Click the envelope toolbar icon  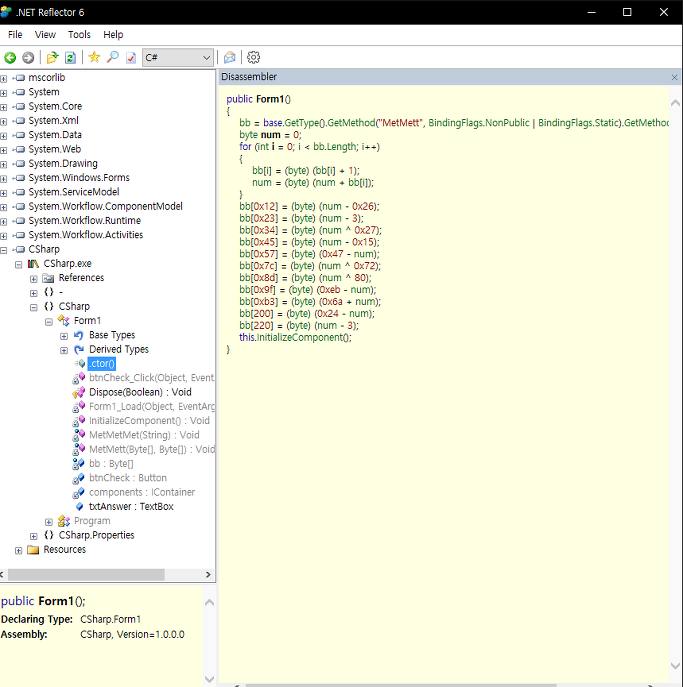click(230, 57)
